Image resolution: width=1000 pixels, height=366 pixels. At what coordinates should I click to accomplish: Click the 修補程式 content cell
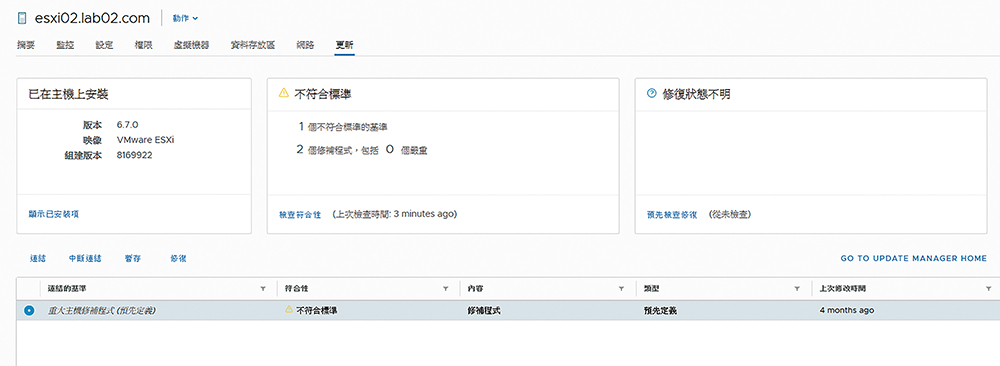click(484, 311)
